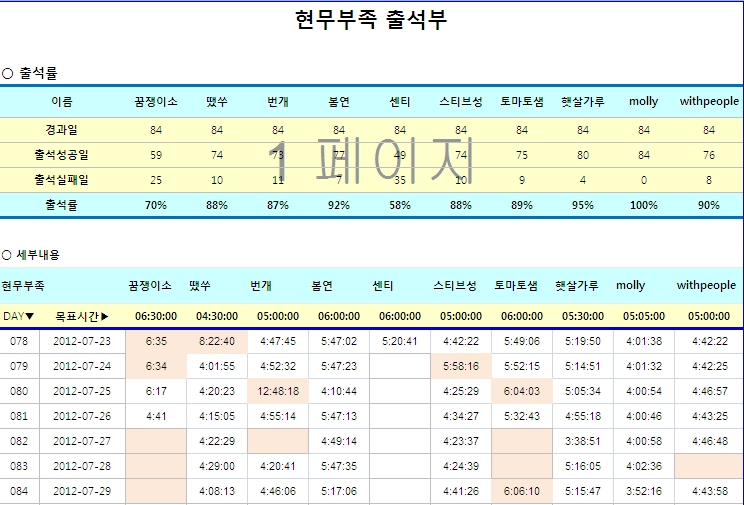This screenshot has width=744, height=505.
Task: Click the DAY▼ header cell
Action: pyautogui.click(x=18, y=316)
